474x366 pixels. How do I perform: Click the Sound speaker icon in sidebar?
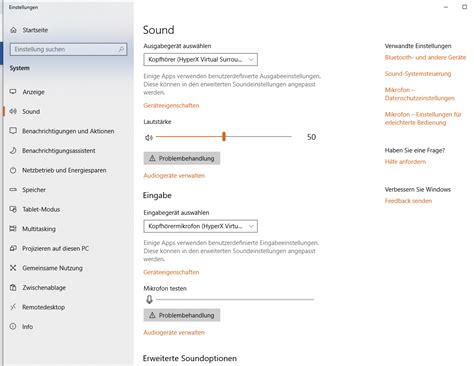pos(13,111)
